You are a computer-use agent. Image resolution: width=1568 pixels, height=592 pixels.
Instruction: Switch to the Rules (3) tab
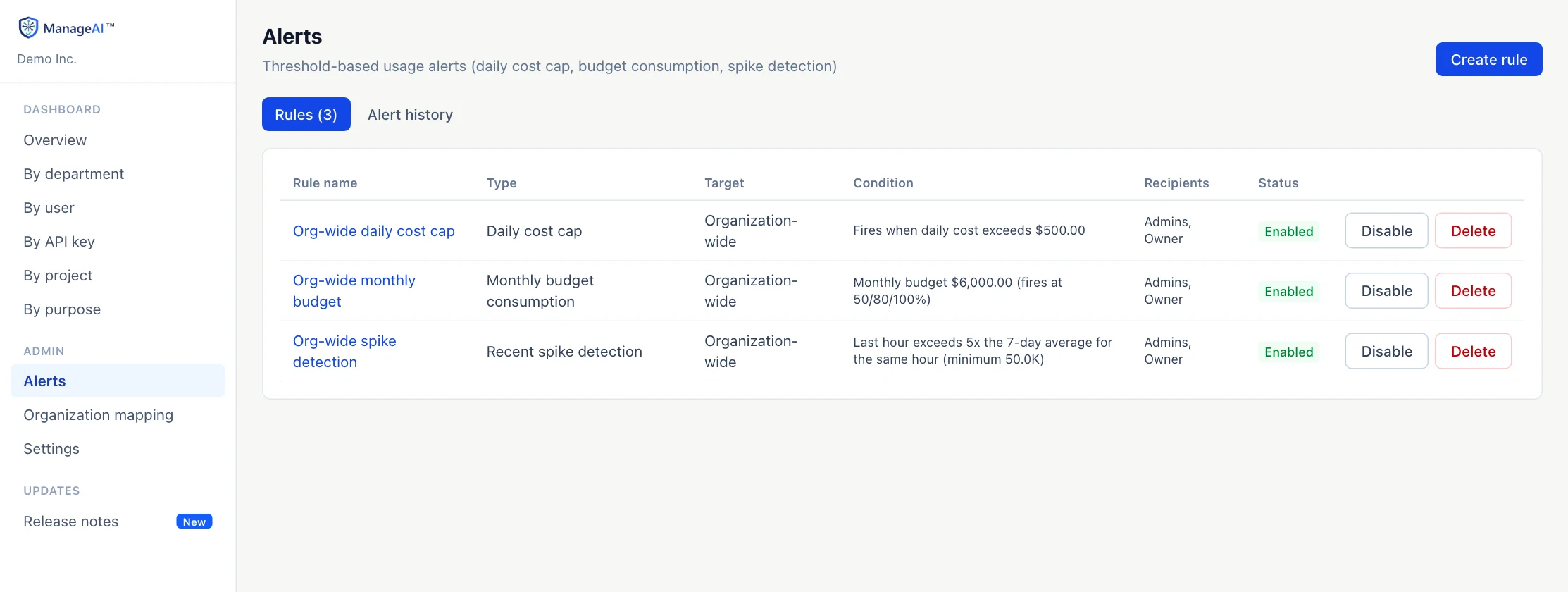point(306,114)
